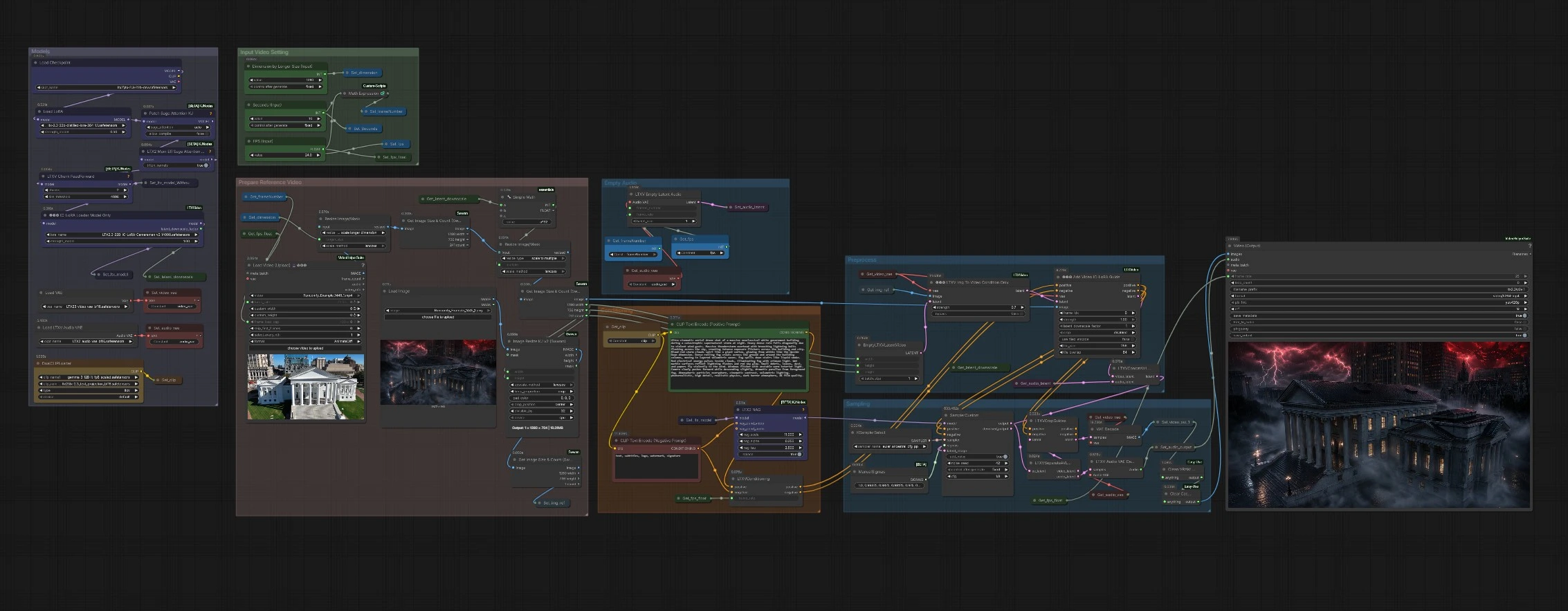Click the green icon on the Math Expression node

(x=382, y=93)
